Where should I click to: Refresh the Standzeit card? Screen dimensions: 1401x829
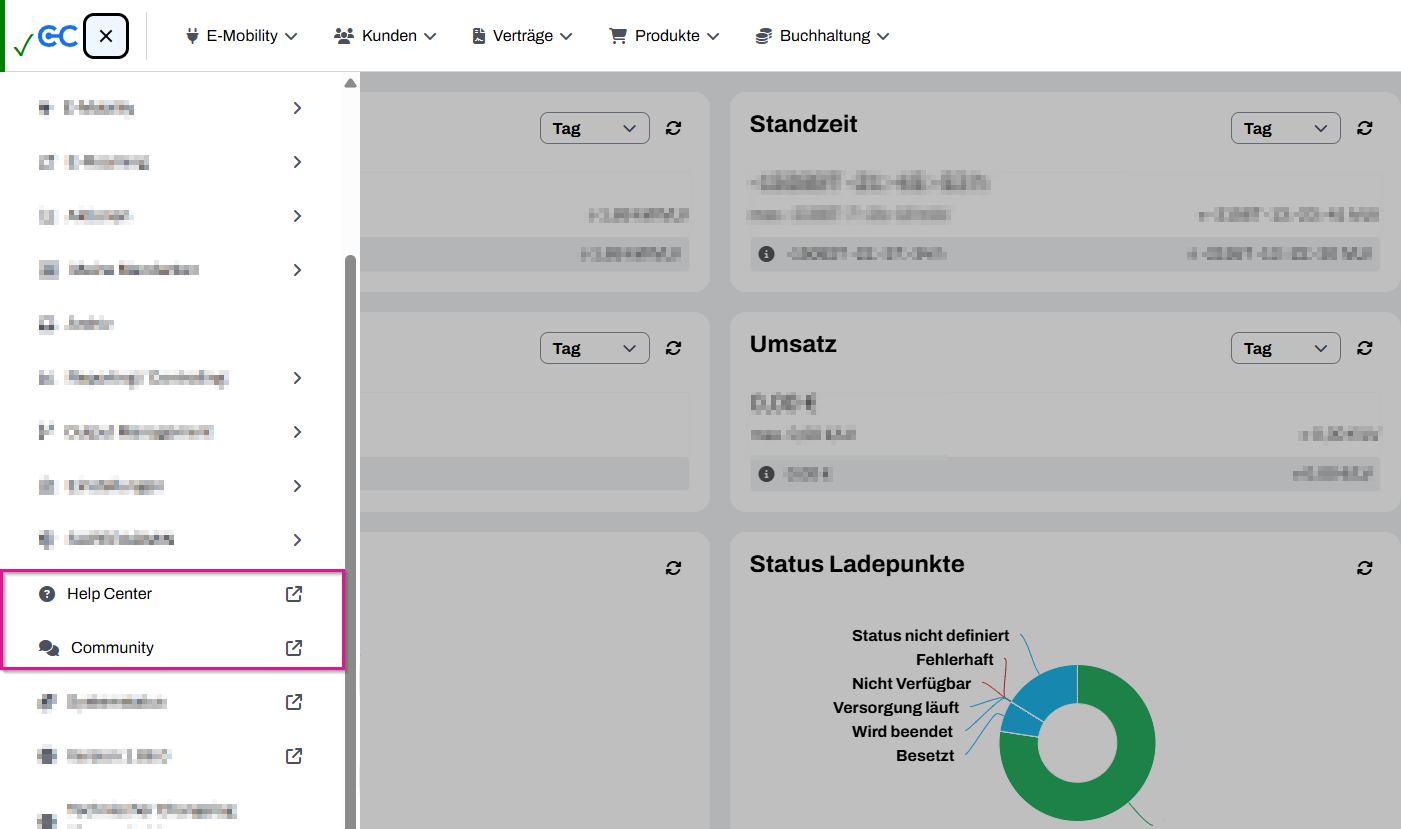point(1365,128)
